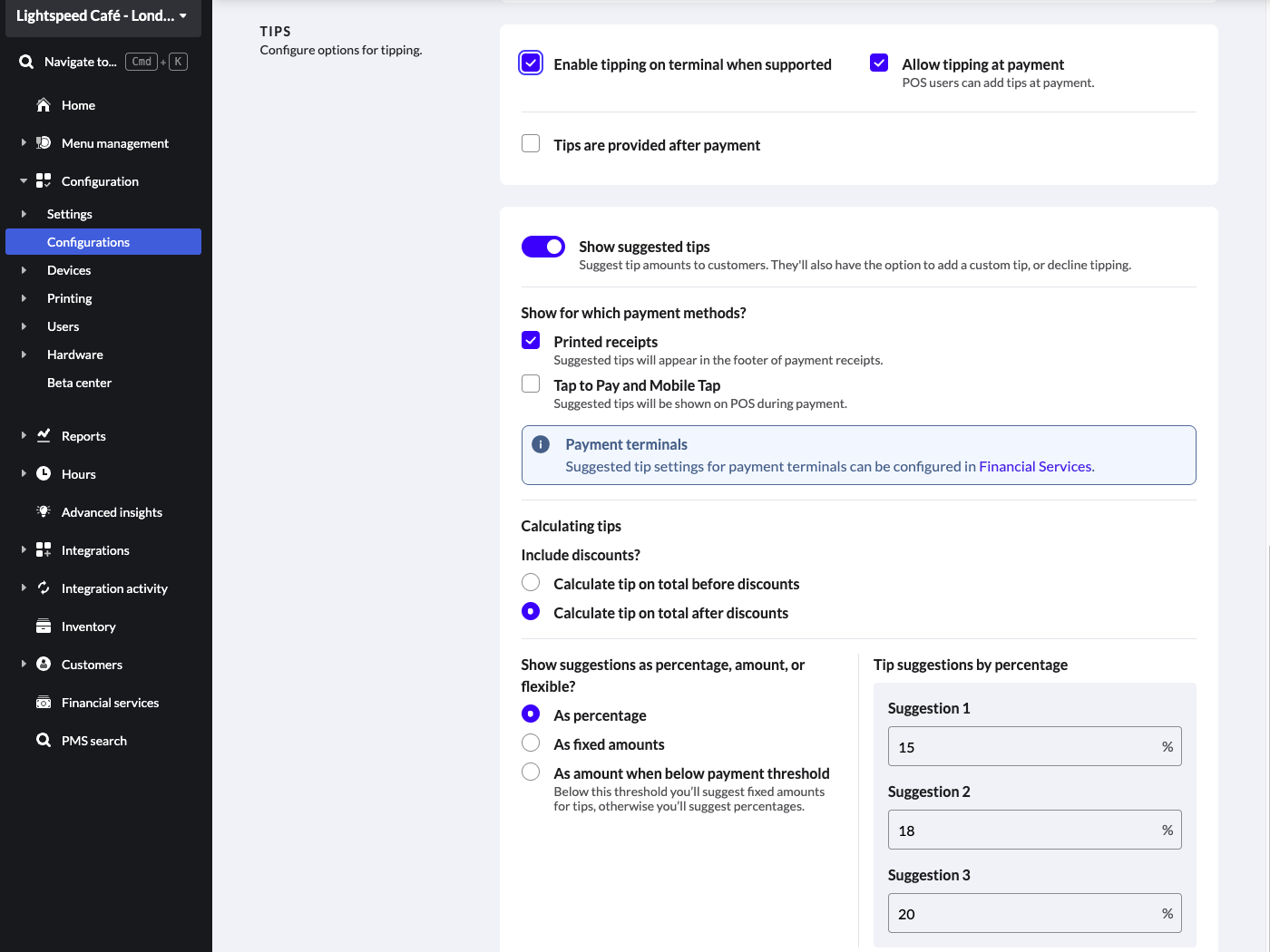
Task: Select Configurations in the sidebar
Action: coord(88,242)
